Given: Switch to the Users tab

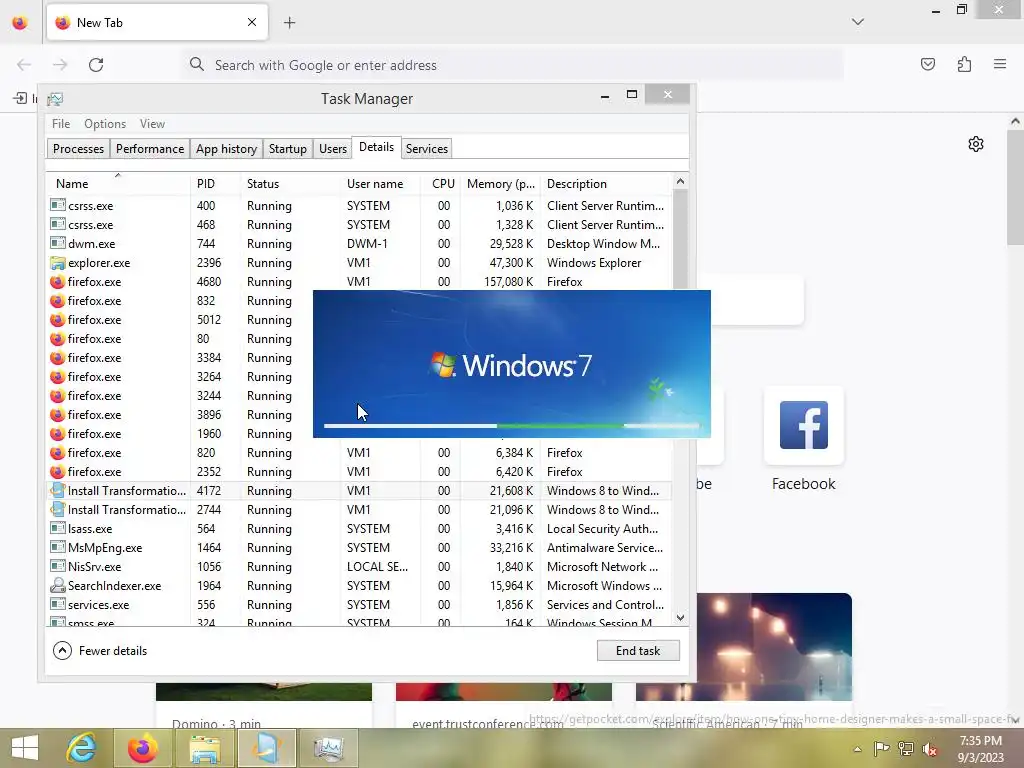Looking at the screenshot, I should coord(332,149).
